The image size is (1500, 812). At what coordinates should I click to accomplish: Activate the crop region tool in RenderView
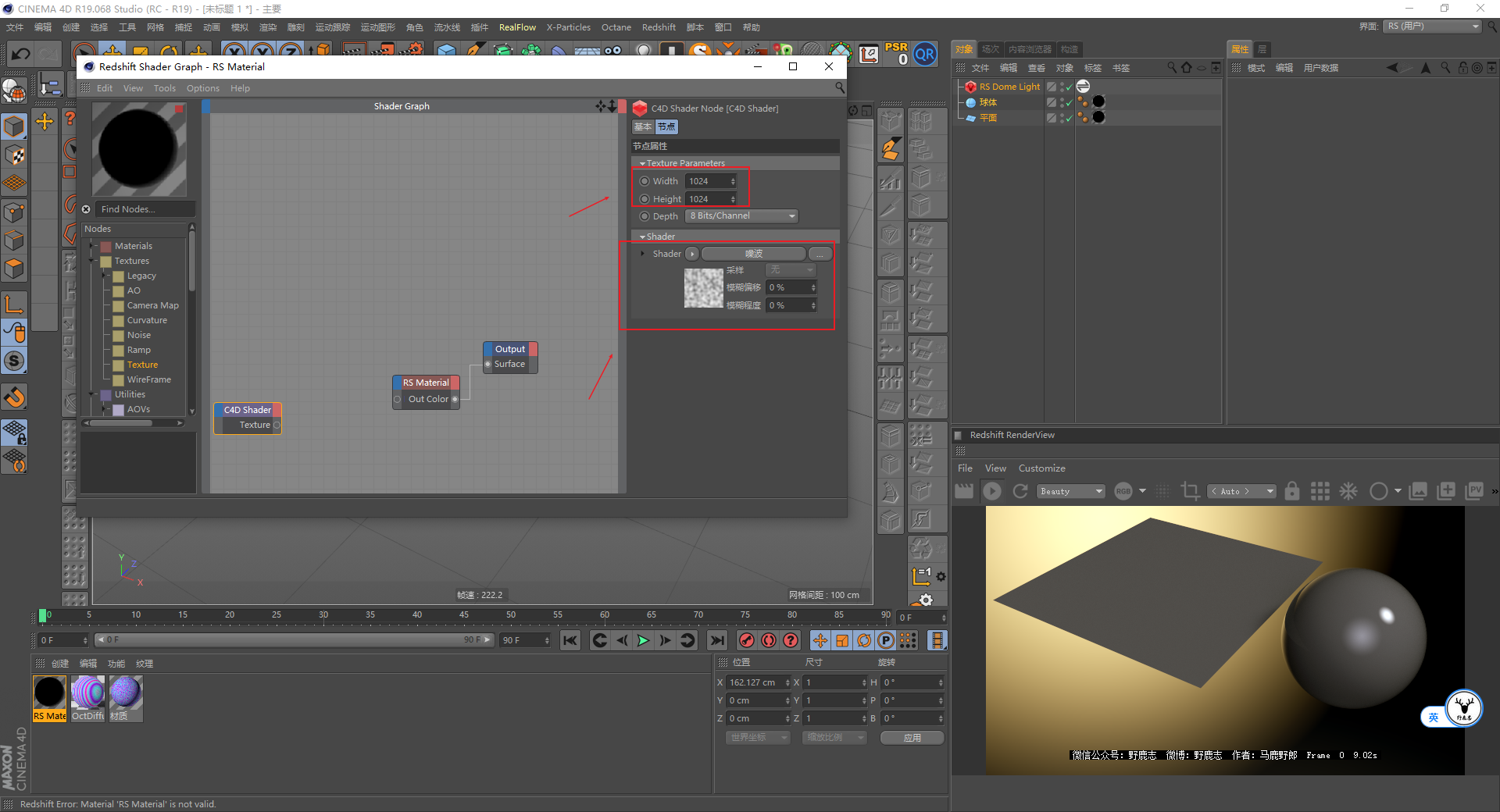[1190, 491]
